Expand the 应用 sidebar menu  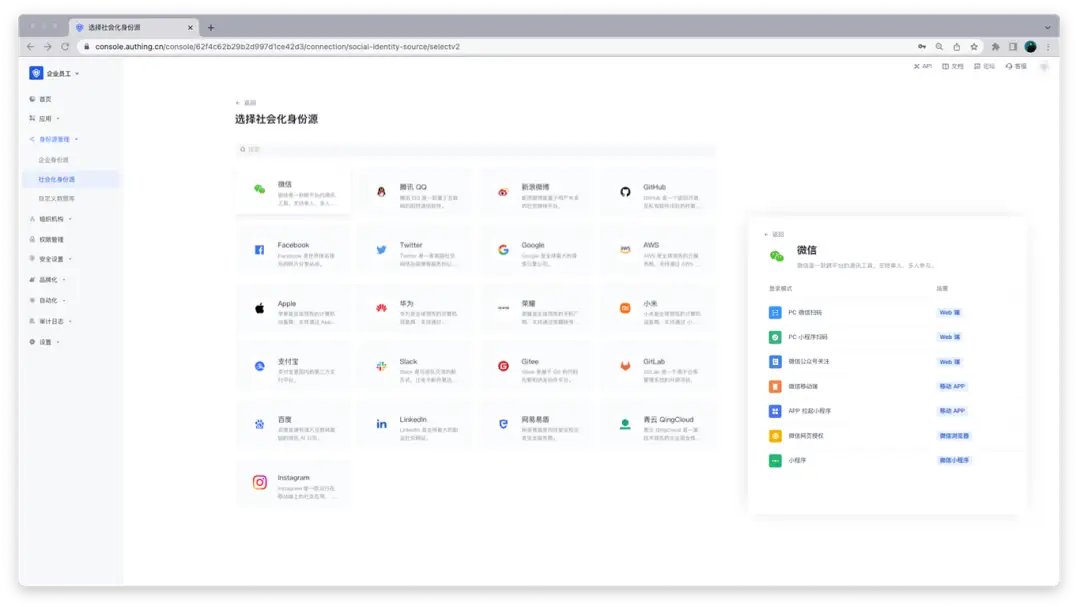click(x=45, y=119)
